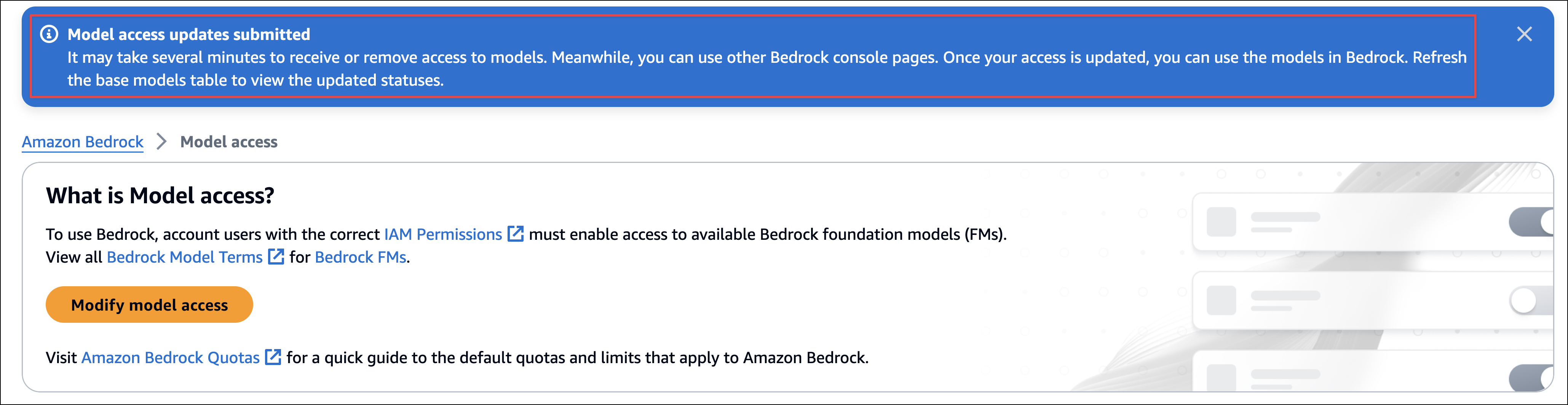
Task: Visit the Amazon Bedrock Quotas link
Action: 171,357
